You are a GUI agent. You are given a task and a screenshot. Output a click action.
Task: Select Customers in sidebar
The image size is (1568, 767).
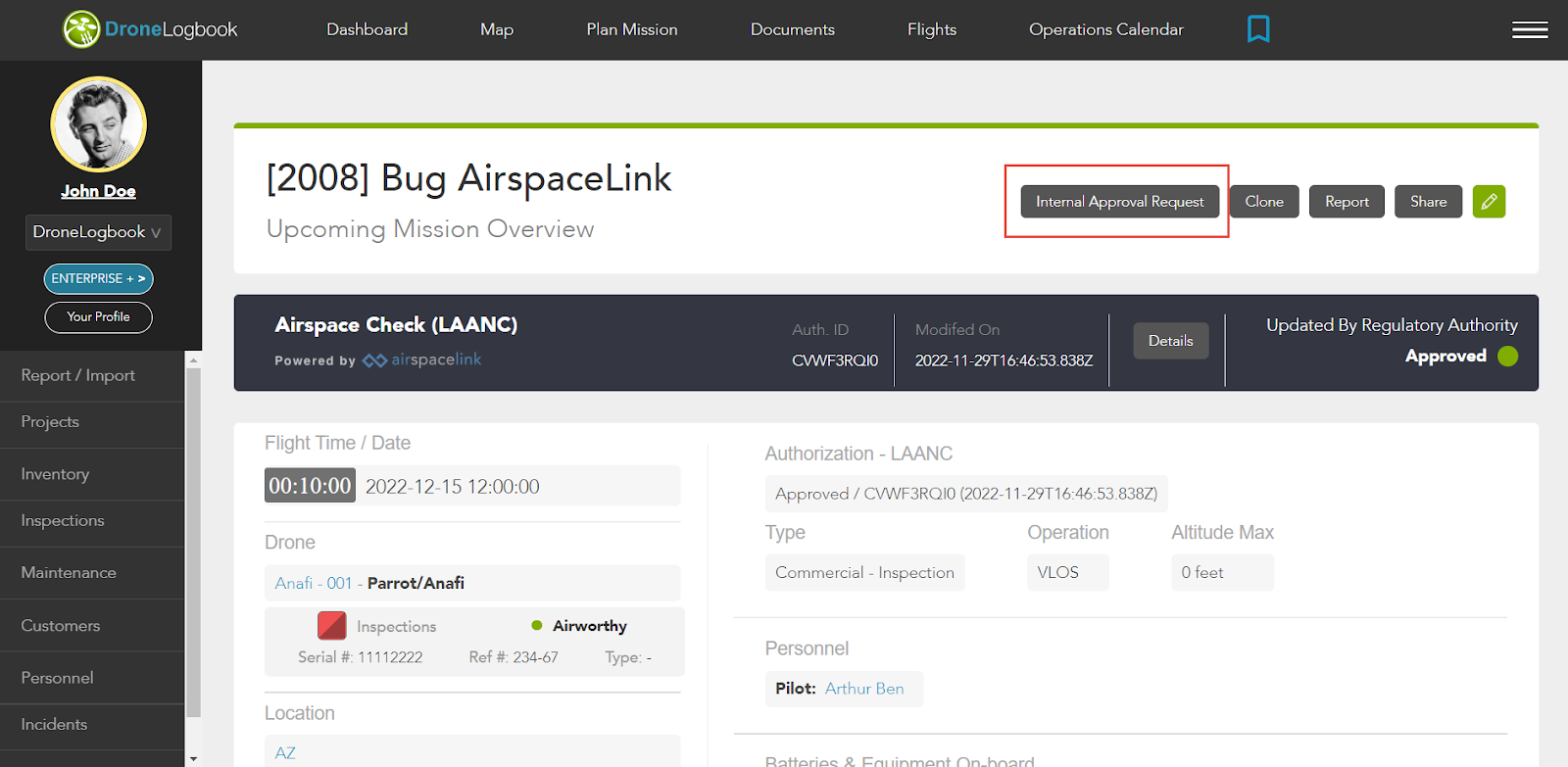(x=92, y=626)
